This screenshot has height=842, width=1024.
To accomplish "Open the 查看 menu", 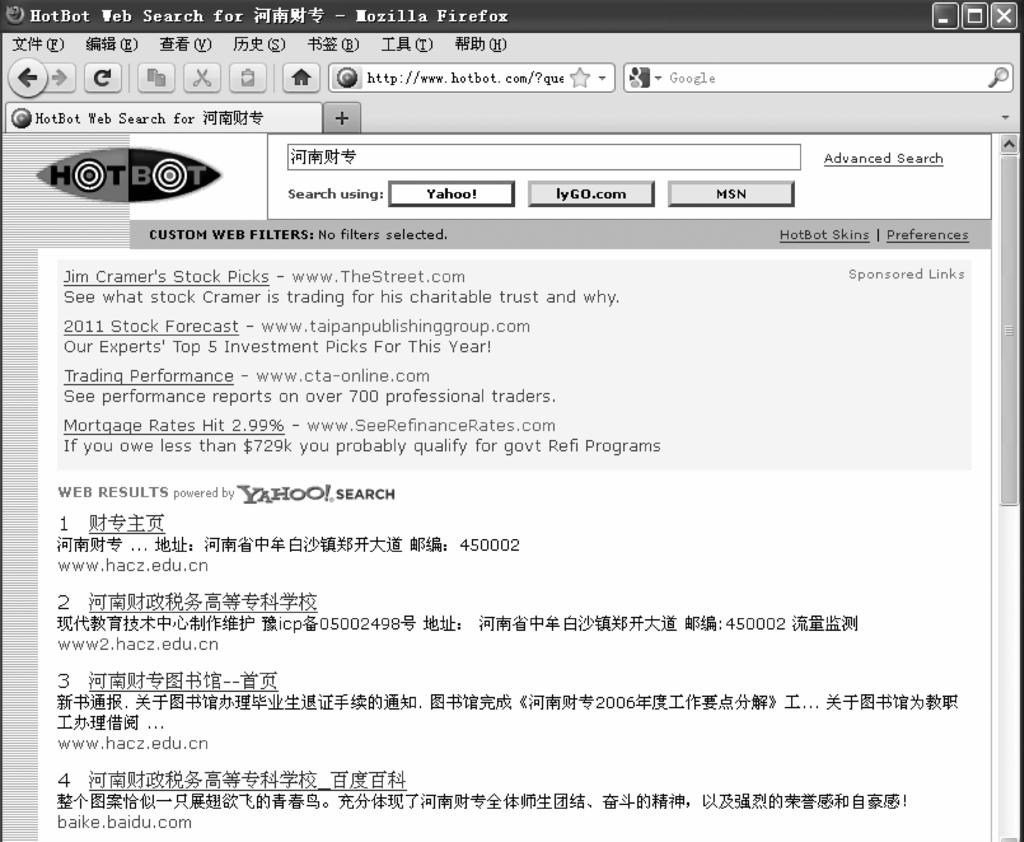I will pos(185,44).
